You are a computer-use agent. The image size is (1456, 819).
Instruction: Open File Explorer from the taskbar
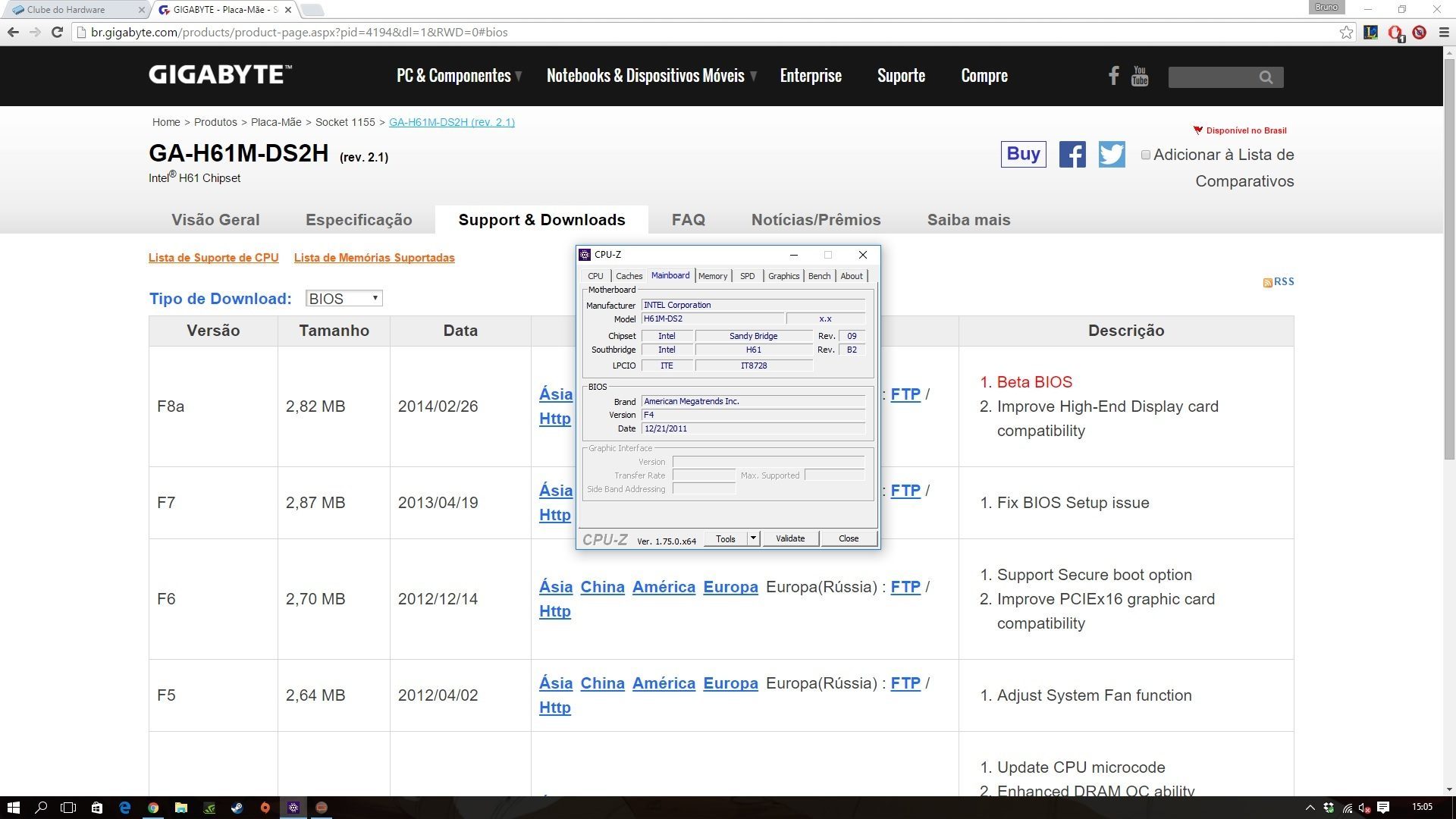pyautogui.click(x=181, y=808)
